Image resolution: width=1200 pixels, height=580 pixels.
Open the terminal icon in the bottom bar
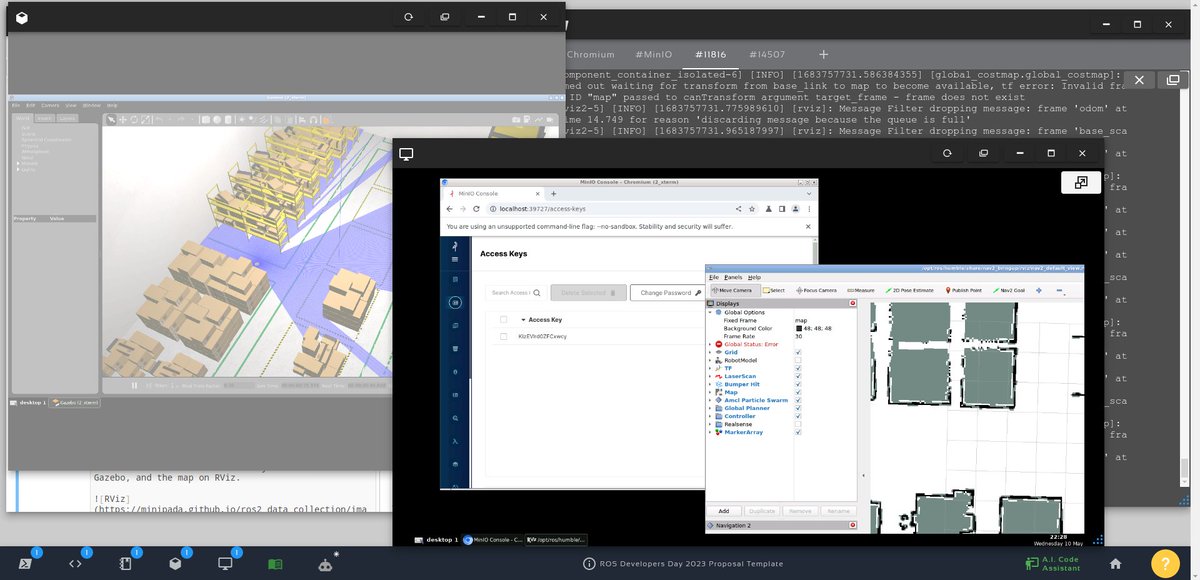pyautogui.click(x=25, y=564)
